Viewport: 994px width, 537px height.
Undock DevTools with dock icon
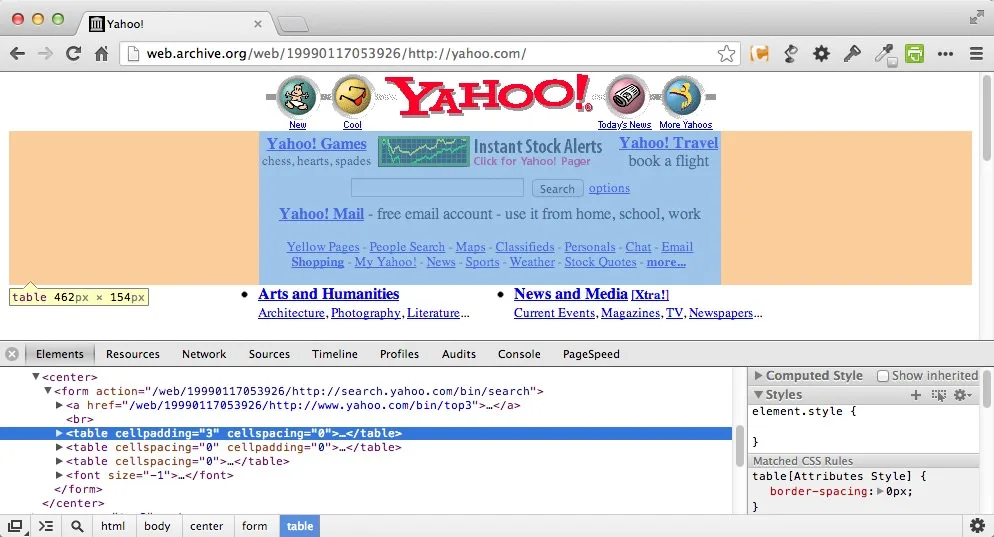pos(15,526)
